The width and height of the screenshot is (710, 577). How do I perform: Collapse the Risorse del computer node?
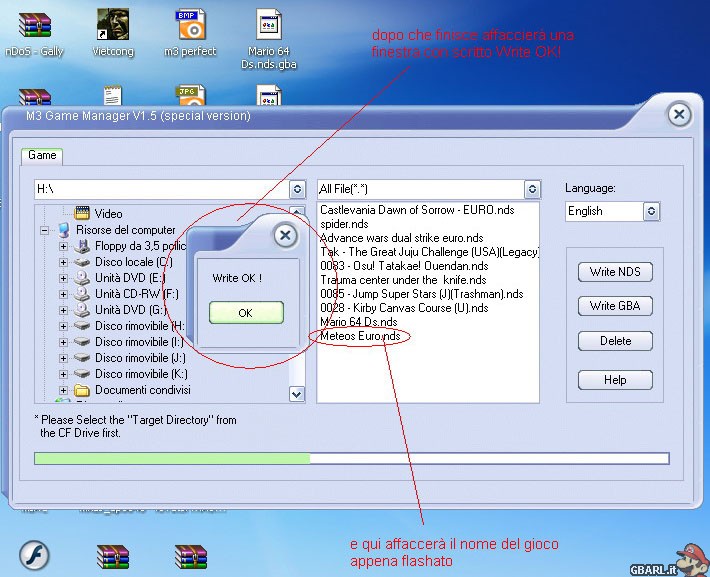click(x=44, y=230)
